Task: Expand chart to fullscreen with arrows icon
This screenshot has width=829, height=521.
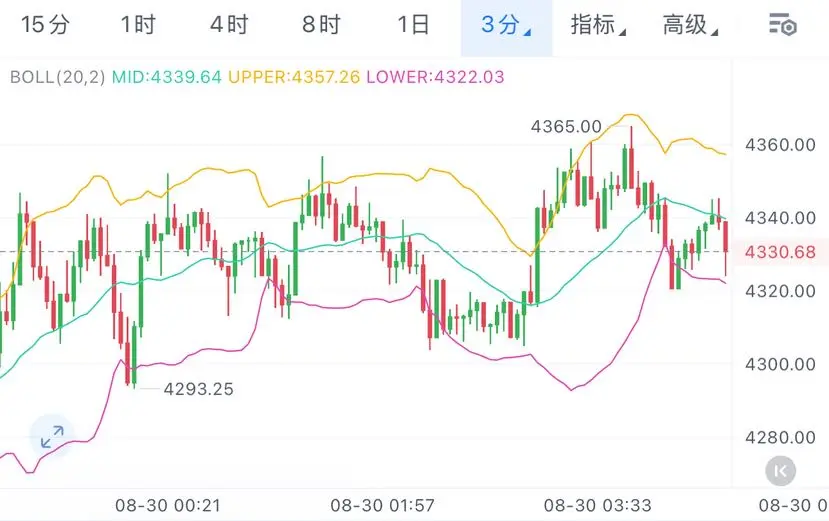Action: 52,436
